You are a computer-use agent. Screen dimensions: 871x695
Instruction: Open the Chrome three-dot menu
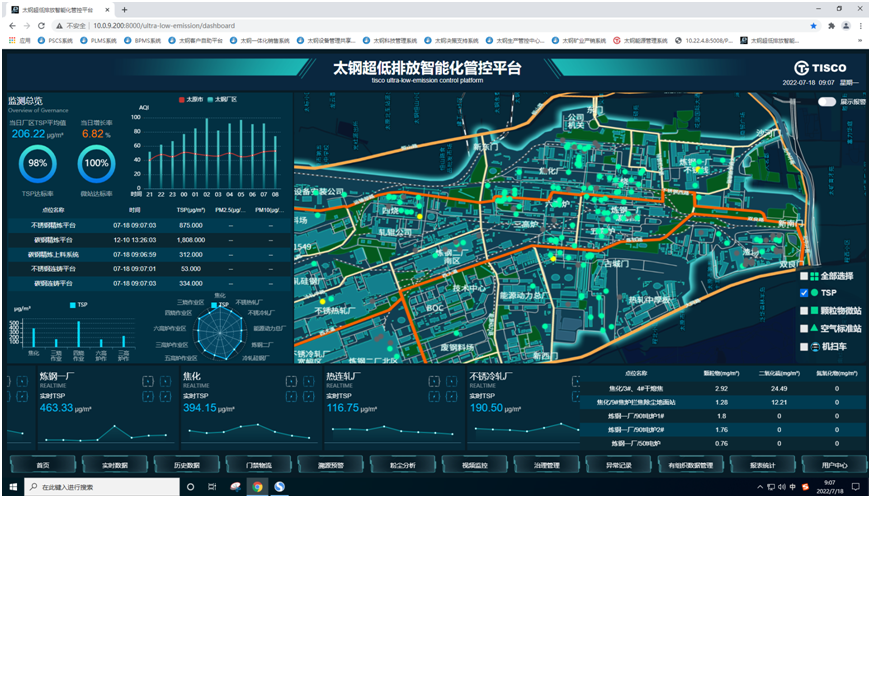[860, 26]
